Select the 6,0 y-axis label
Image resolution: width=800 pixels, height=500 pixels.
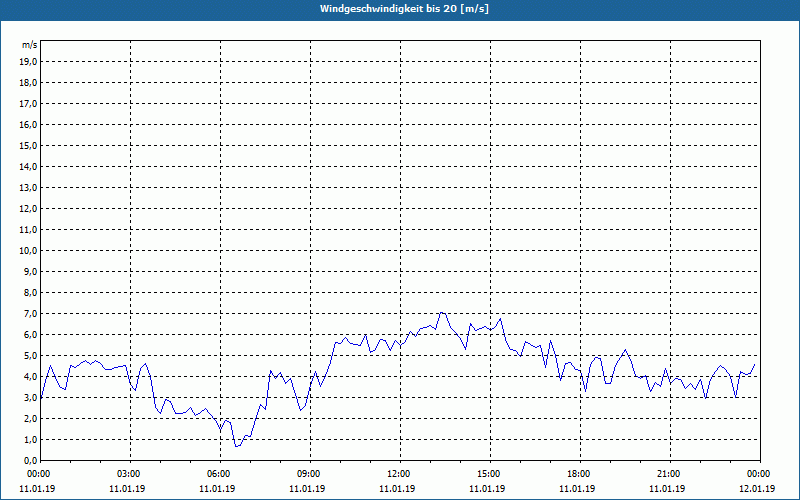click(30, 335)
